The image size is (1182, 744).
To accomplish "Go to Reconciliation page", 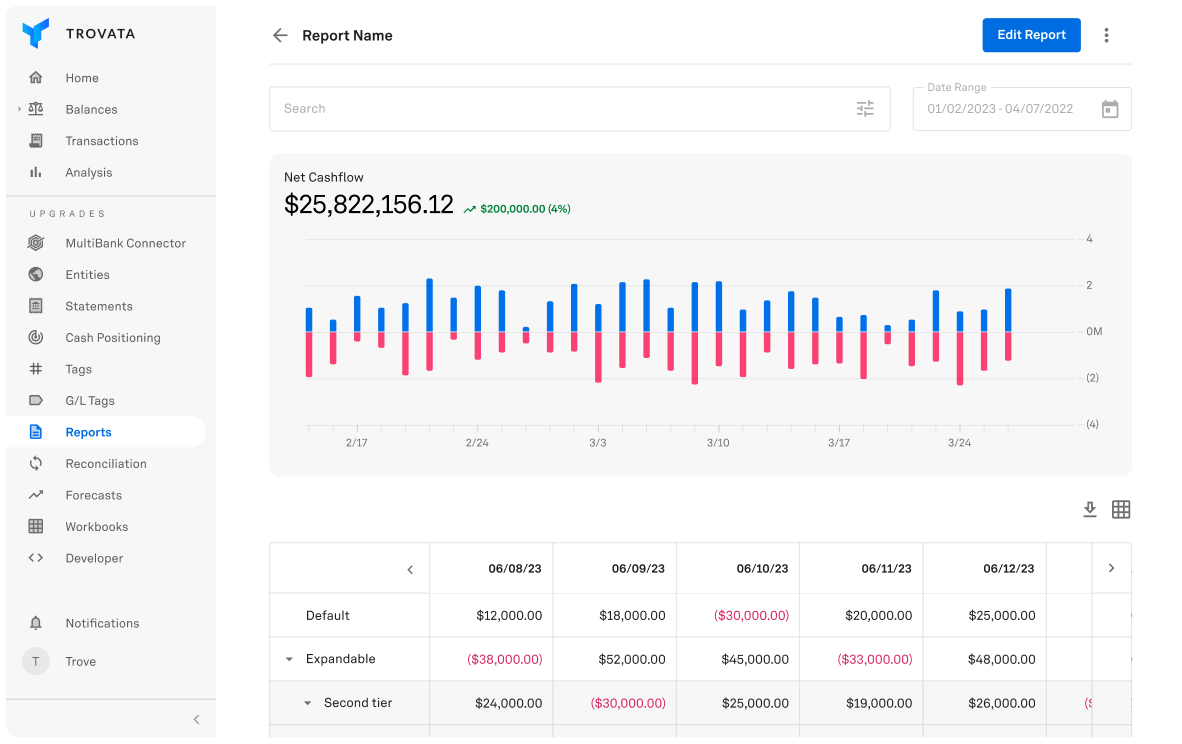I will pos(106,464).
